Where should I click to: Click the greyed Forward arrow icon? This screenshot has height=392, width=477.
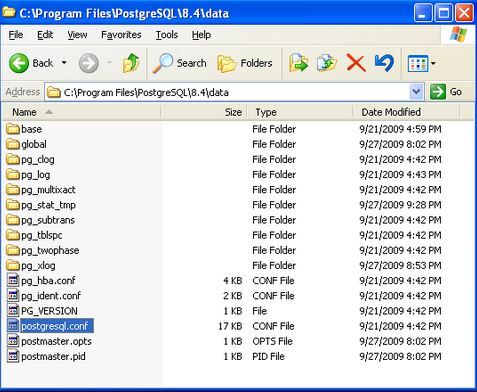coord(89,63)
